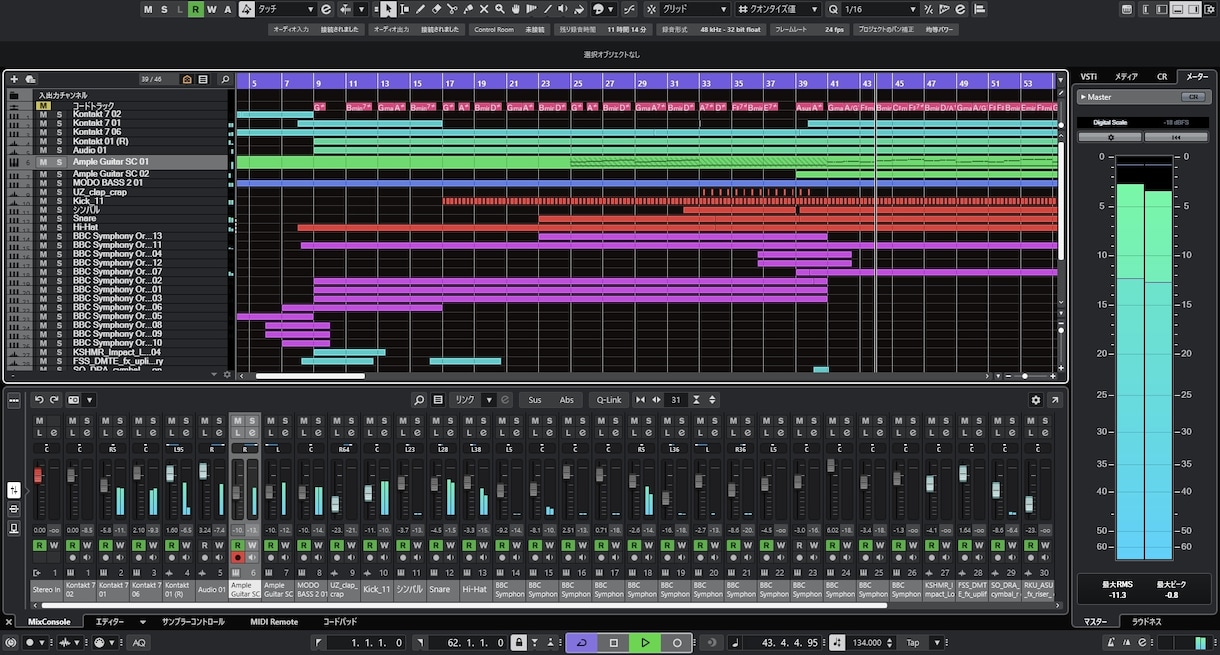Click the Record transport button

coord(677,642)
